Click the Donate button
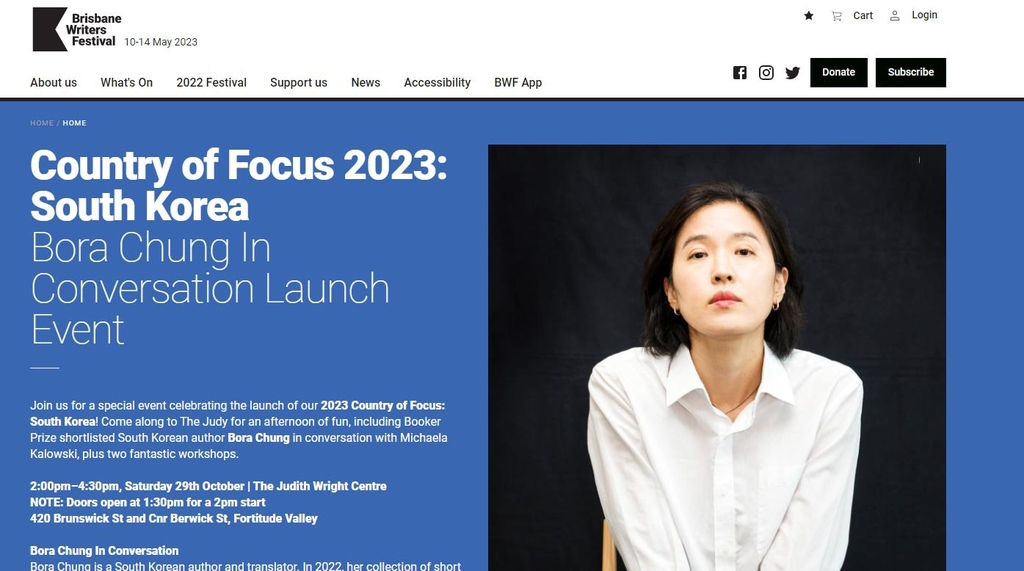The height and width of the screenshot is (571, 1024). pyautogui.click(x=839, y=73)
